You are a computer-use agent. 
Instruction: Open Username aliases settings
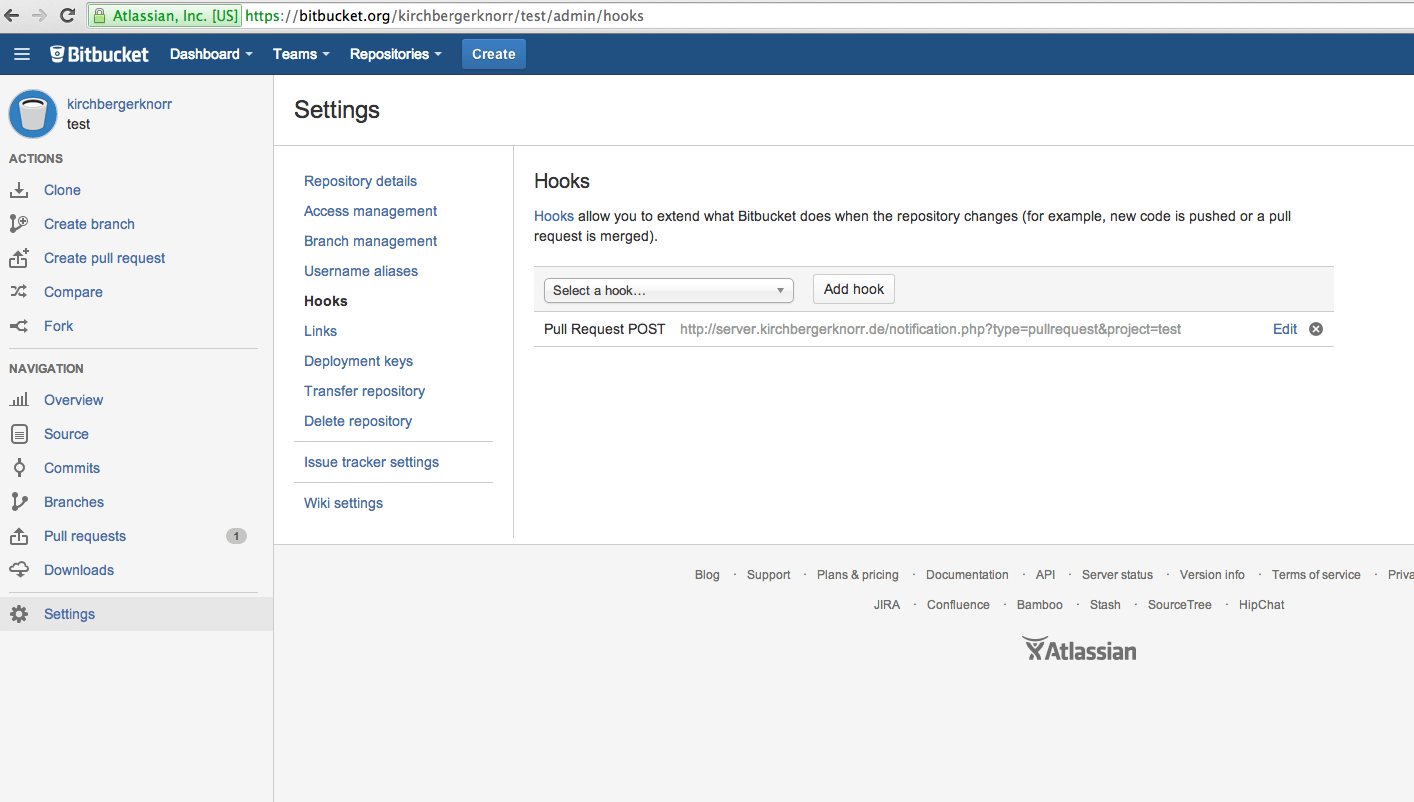coord(361,271)
